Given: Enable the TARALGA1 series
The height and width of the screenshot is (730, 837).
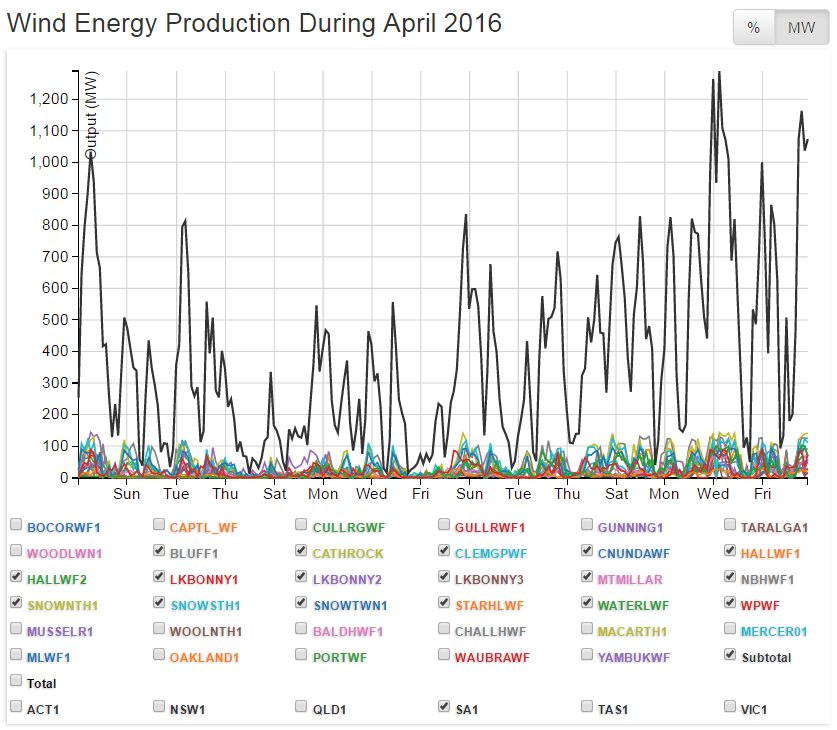Looking at the screenshot, I should tap(730, 522).
